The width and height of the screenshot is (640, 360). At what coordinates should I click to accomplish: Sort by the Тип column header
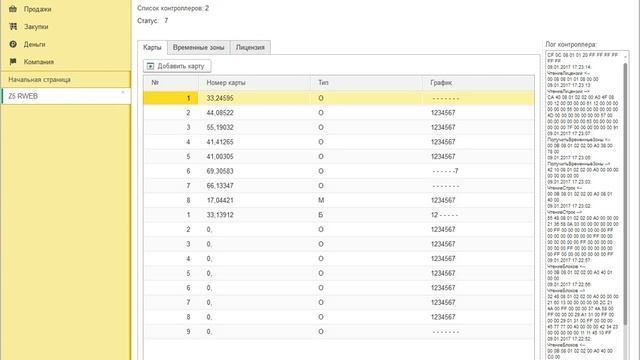pyautogui.click(x=366, y=83)
